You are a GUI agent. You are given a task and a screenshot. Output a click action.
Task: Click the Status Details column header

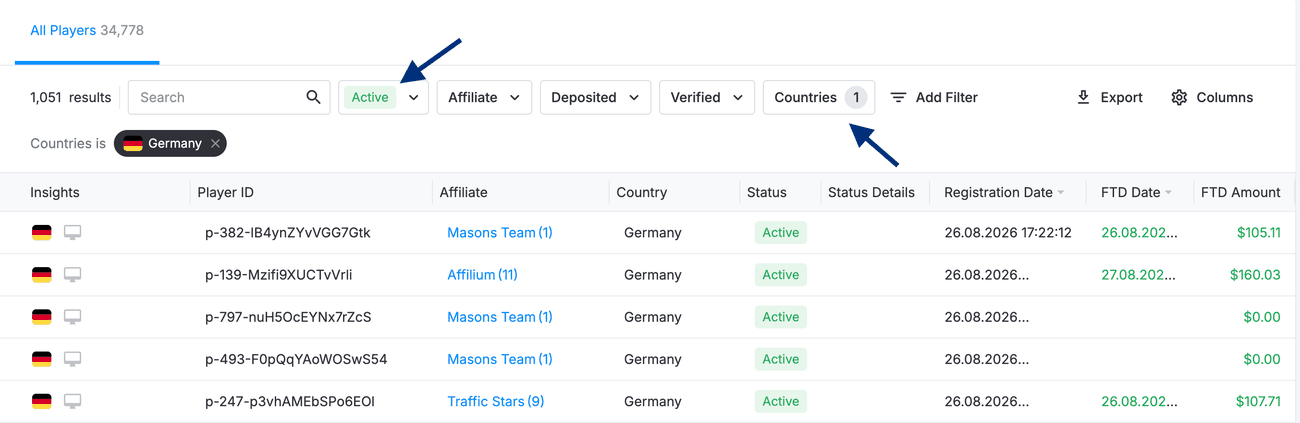(x=871, y=192)
